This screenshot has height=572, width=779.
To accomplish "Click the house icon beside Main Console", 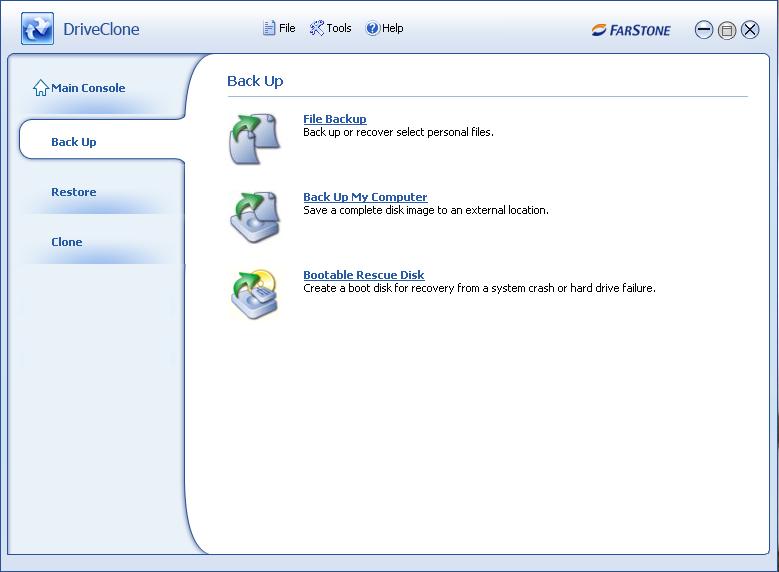I will 41,88.
